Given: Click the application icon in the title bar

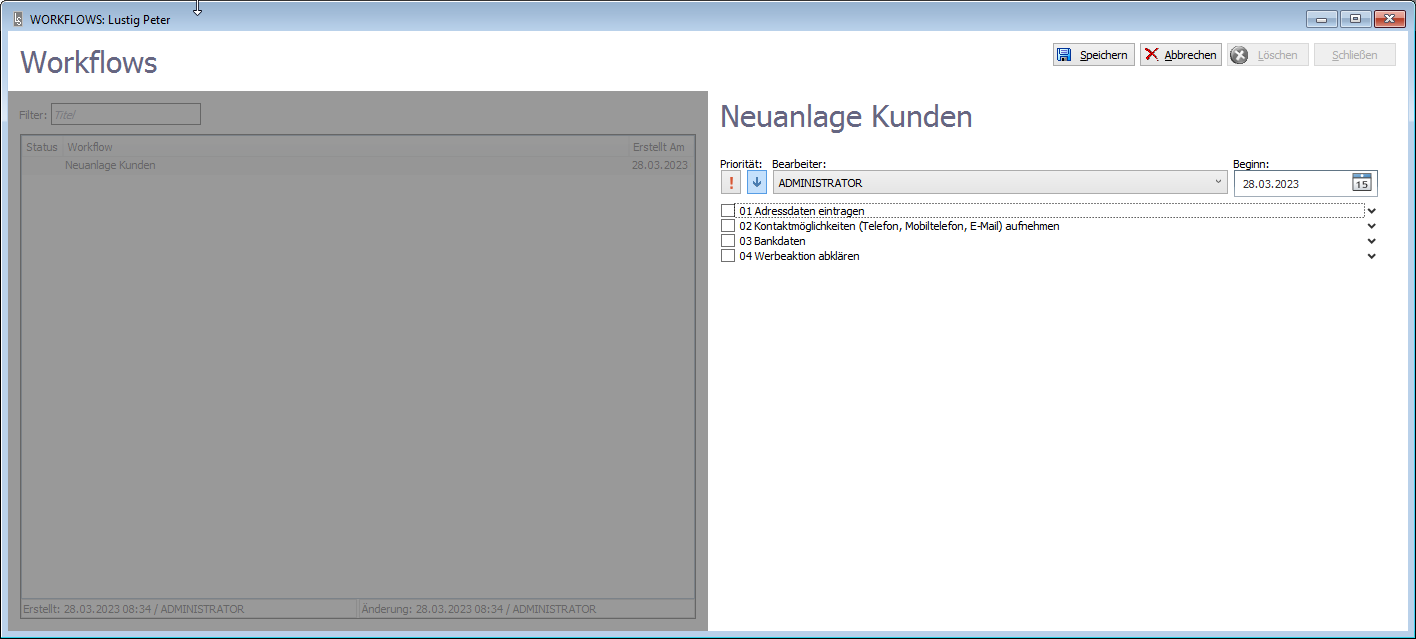Looking at the screenshot, I should pos(18,19).
